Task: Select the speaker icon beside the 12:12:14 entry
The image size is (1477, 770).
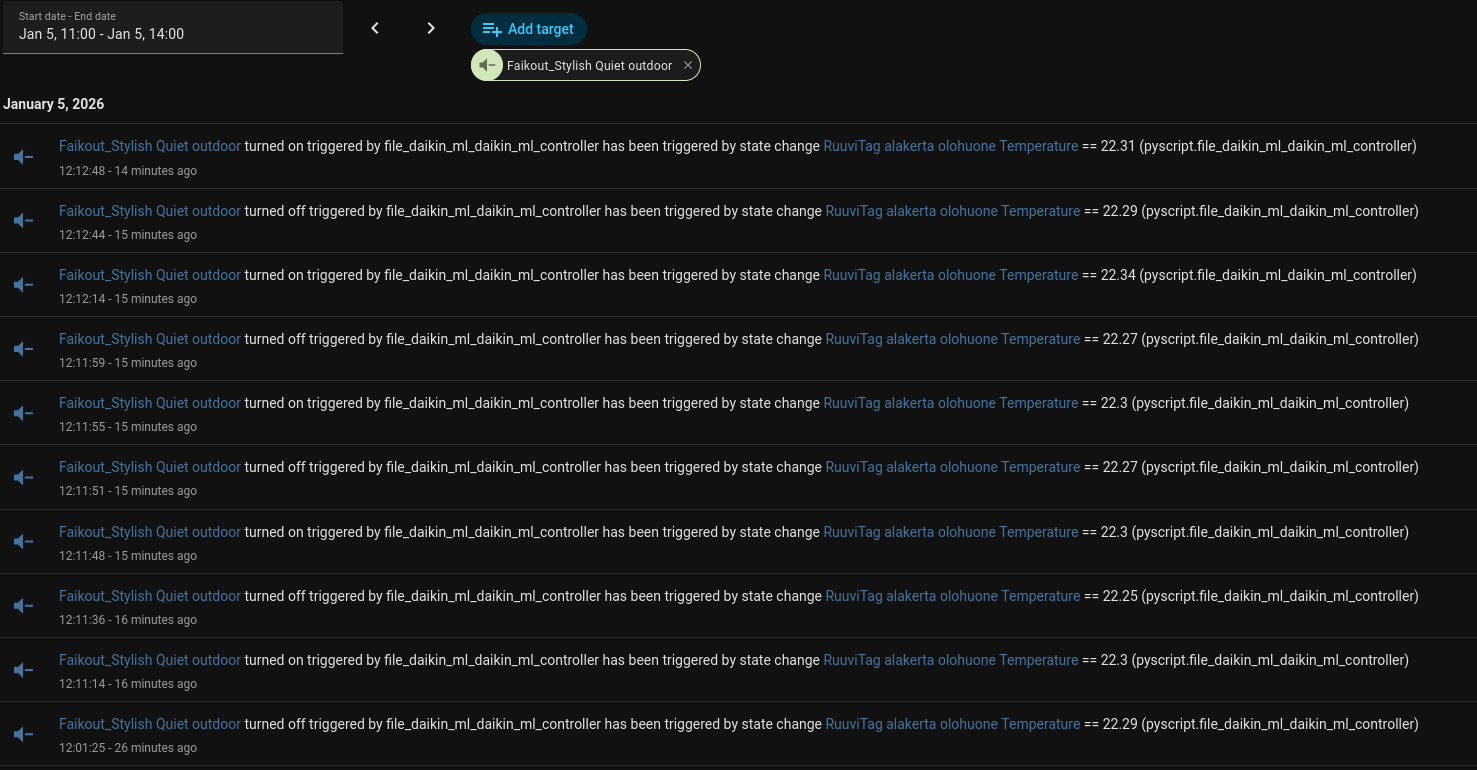Action: 24,285
